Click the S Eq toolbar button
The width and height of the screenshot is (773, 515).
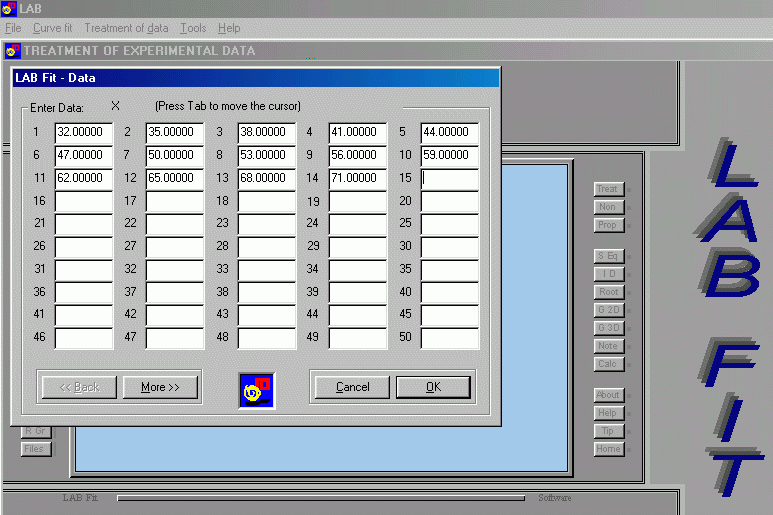click(x=609, y=256)
